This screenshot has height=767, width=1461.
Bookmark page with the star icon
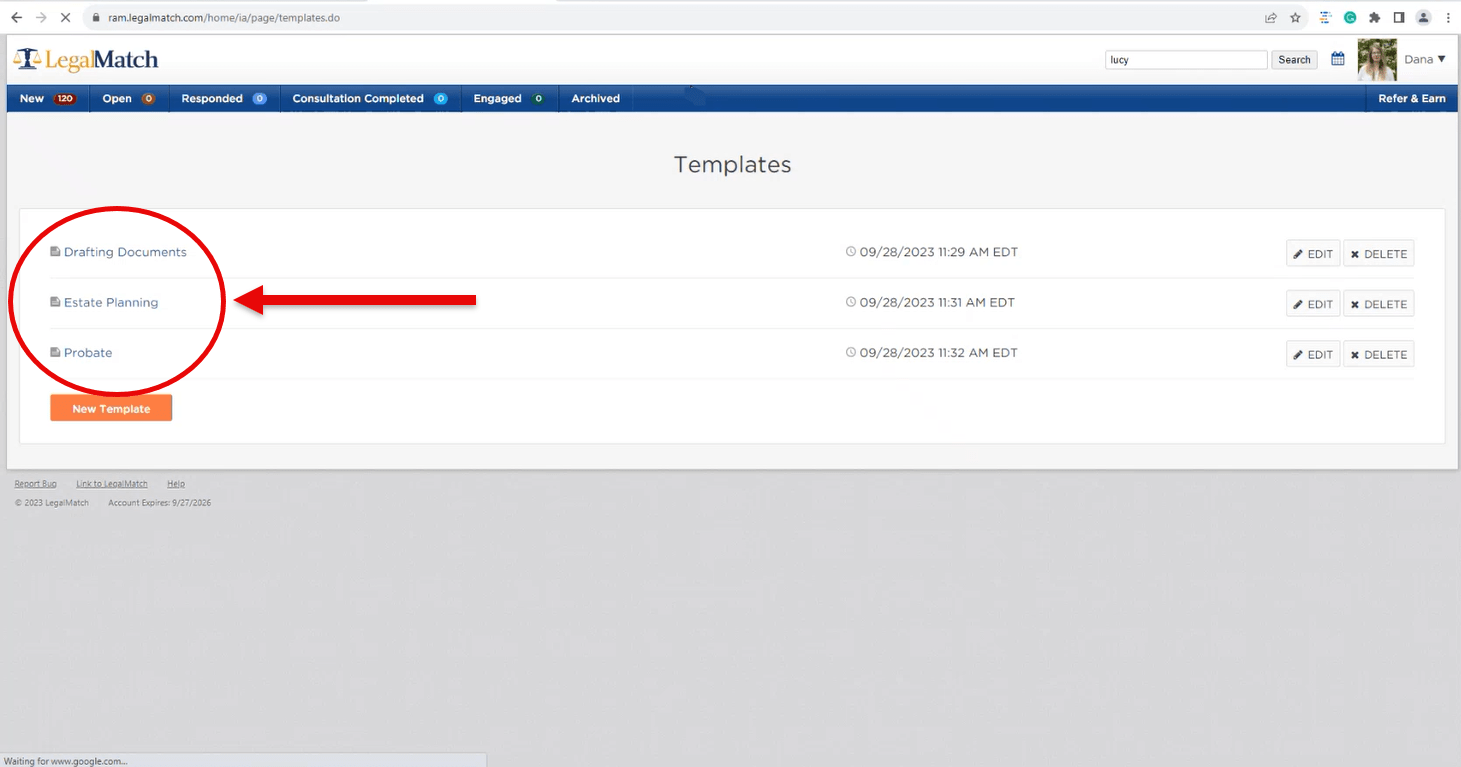point(1295,17)
